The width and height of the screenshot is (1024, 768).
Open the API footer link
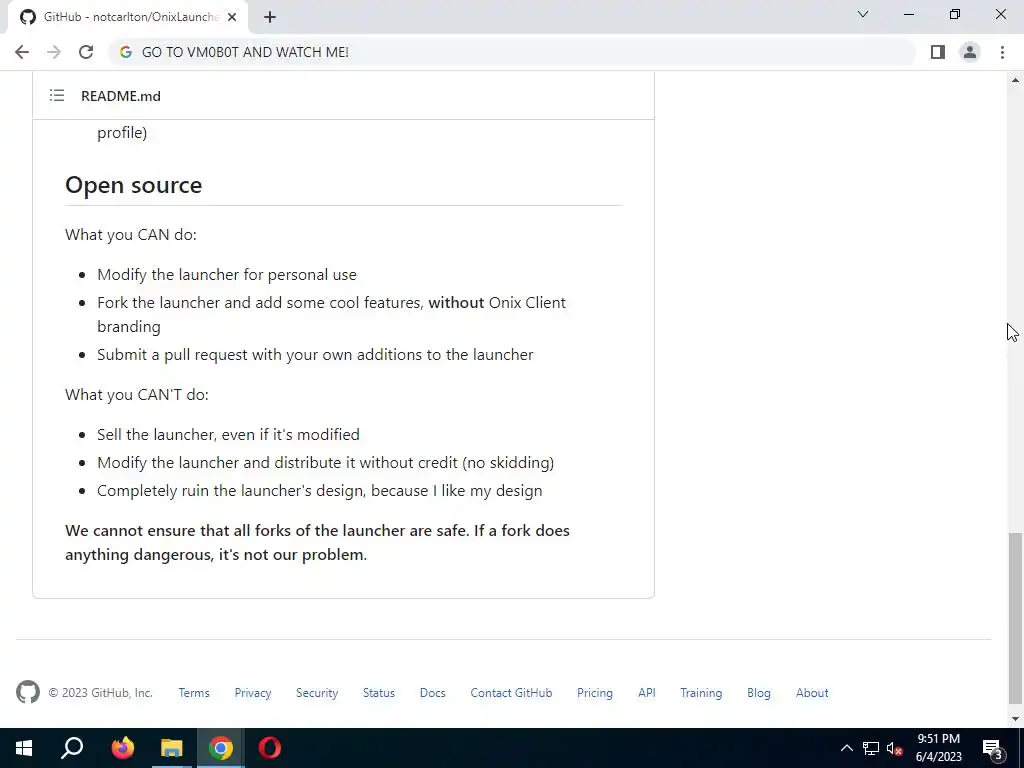coord(647,693)
